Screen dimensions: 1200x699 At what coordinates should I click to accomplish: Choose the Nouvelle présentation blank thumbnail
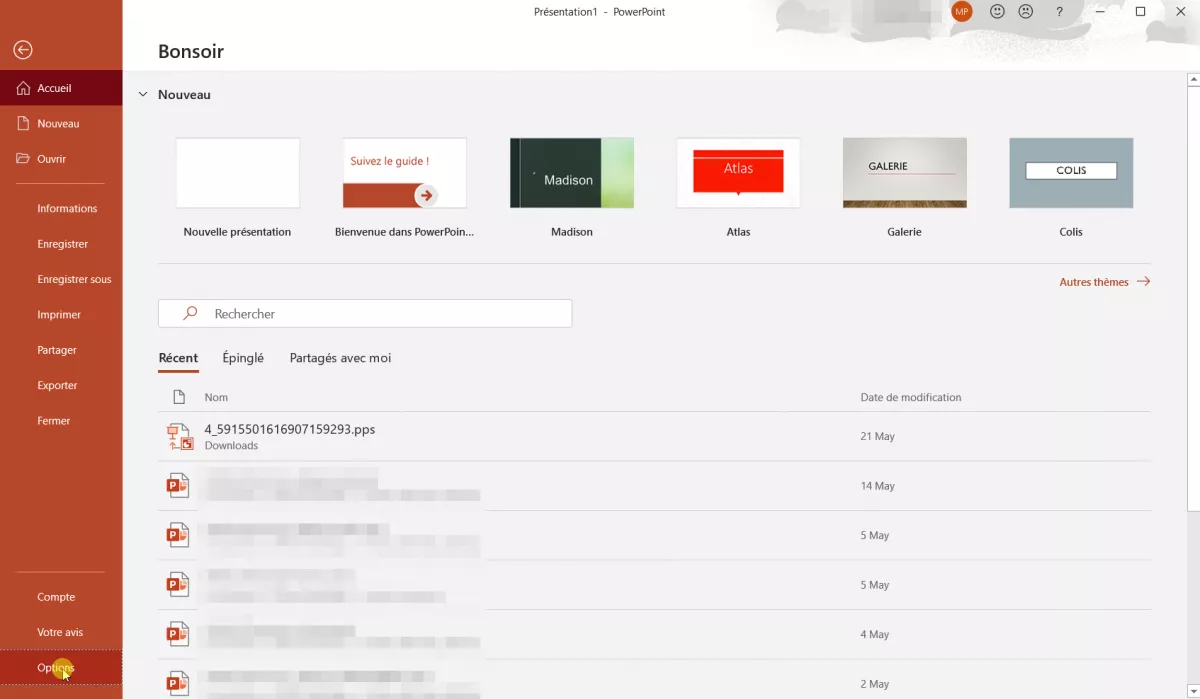[x=237, y=173]
